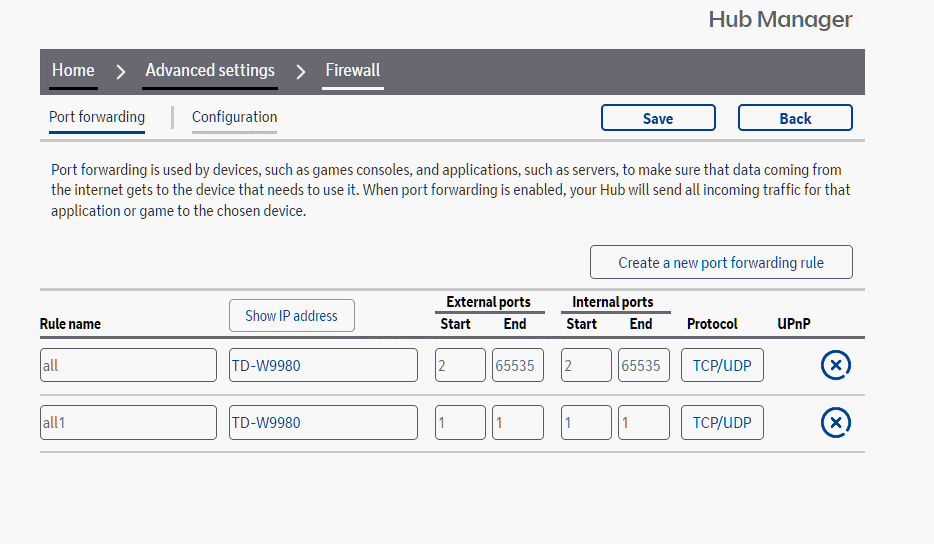Open device dropdown for 'all' rule

[x=323, y=366]
